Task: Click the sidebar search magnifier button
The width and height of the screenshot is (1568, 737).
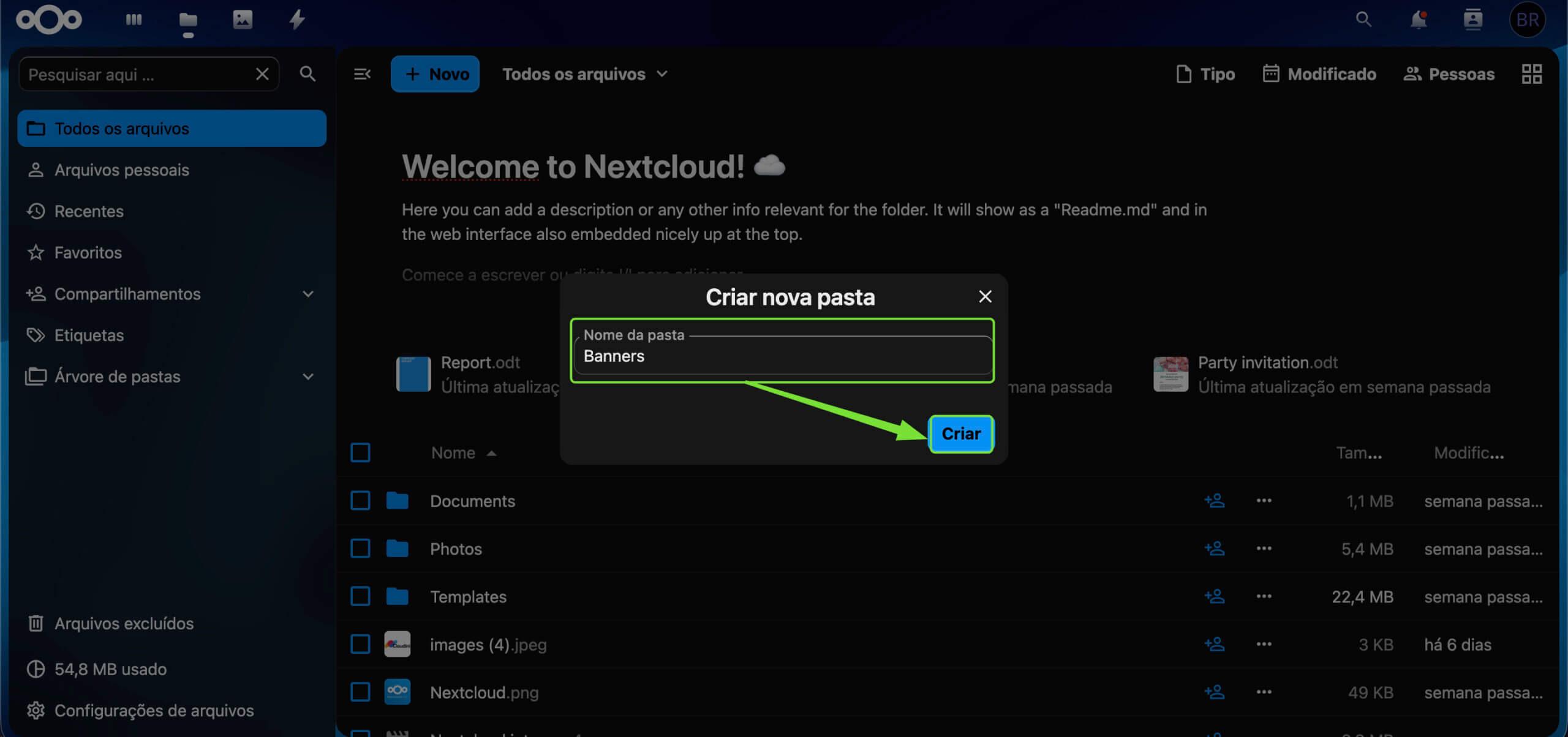Action: pos(307,74)
